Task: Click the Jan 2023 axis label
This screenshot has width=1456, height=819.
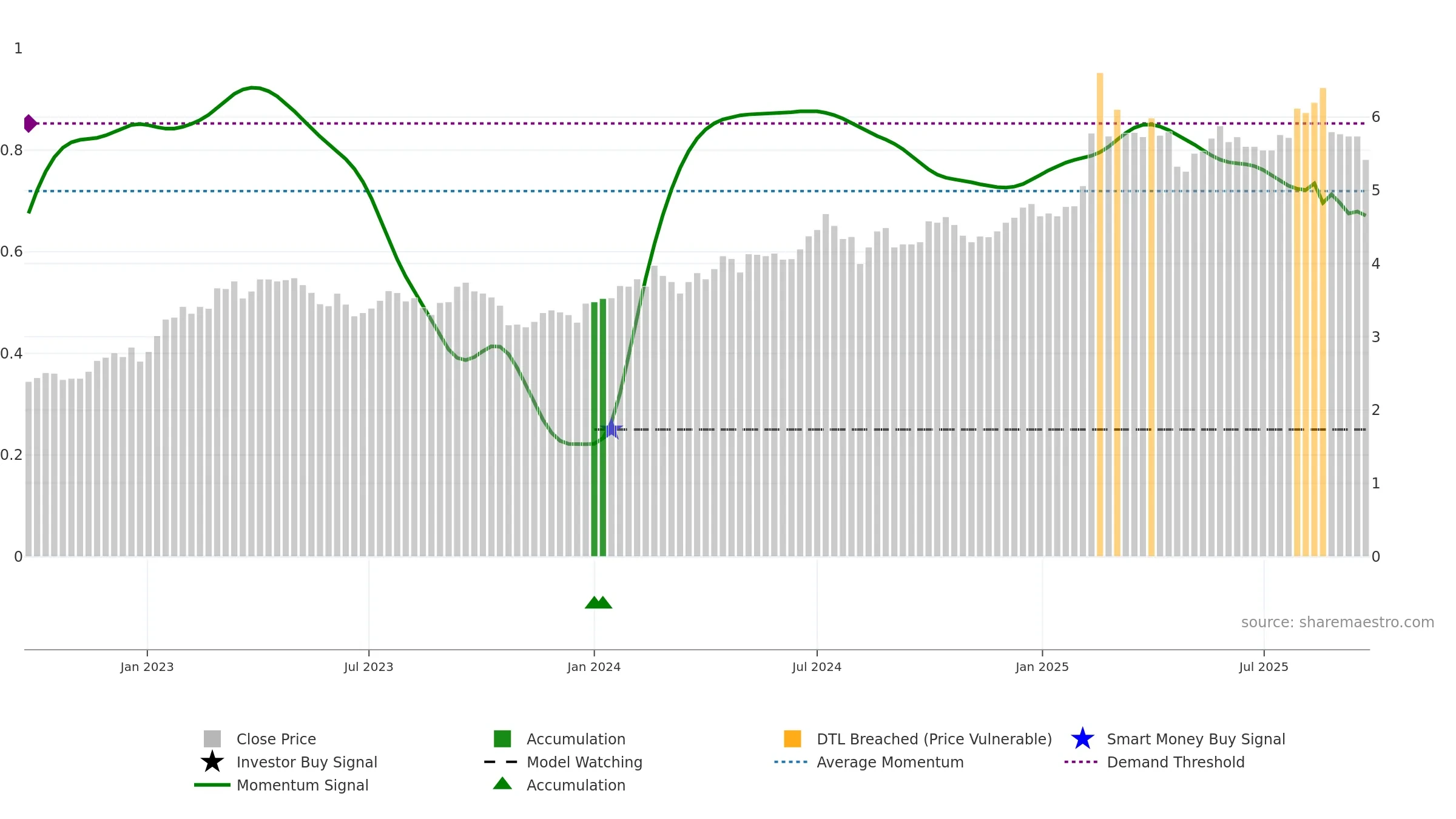Action: (147, 667)
